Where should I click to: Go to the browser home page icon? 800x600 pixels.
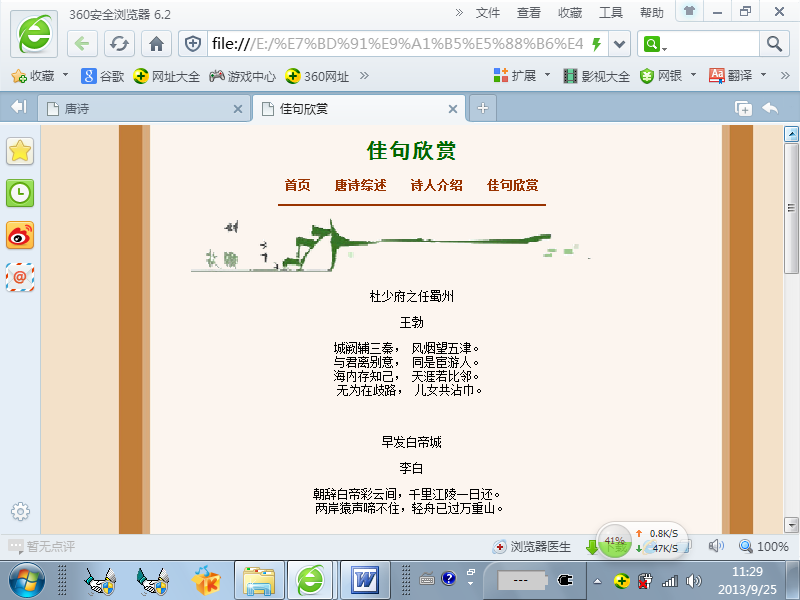pos(156,44)
